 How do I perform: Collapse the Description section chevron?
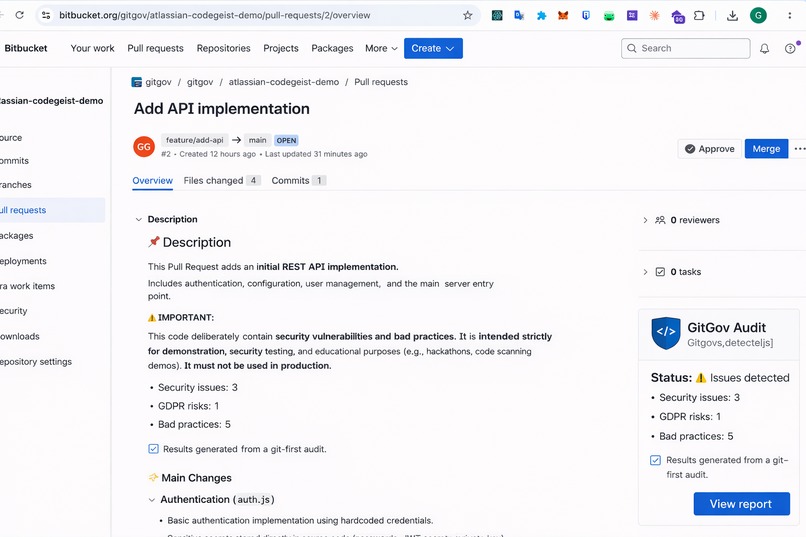(138, 219)
